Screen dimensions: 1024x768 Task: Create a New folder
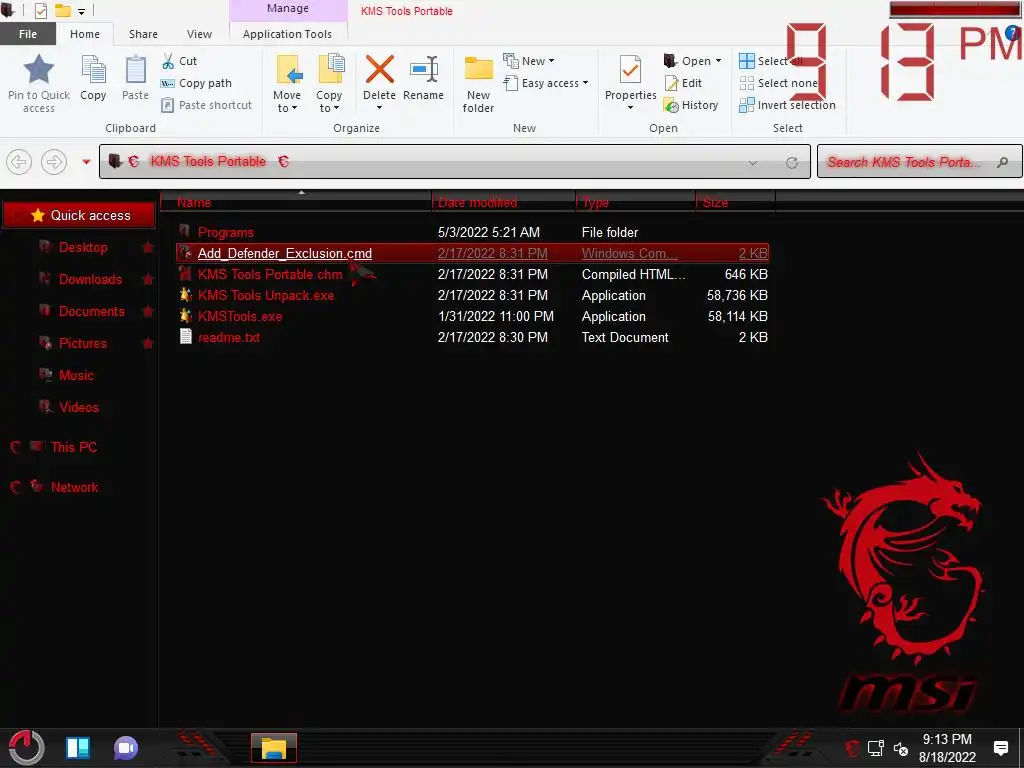tap(478, 84)
